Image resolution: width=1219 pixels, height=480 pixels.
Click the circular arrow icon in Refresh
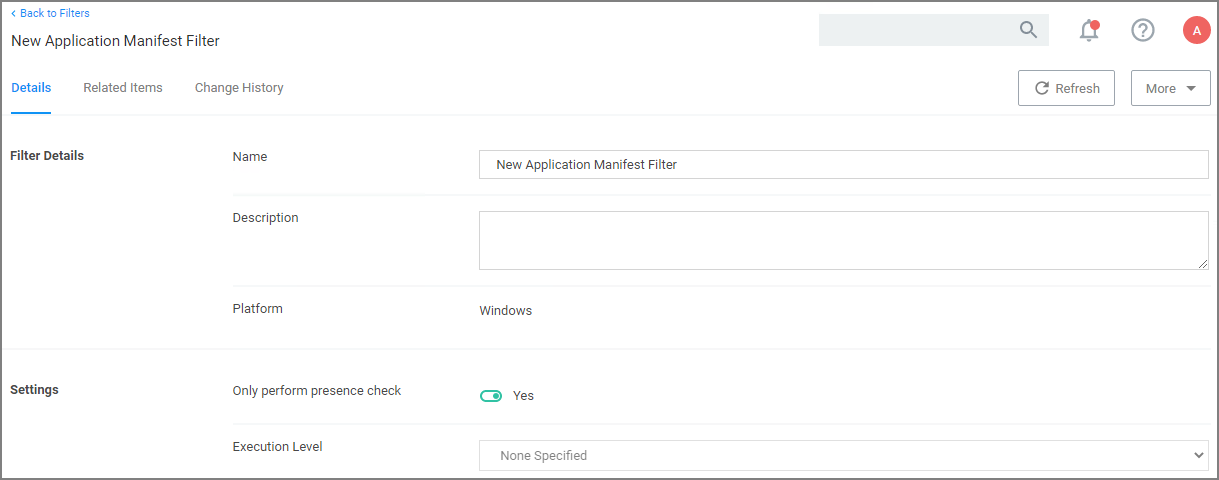[x=1042, y=88]
